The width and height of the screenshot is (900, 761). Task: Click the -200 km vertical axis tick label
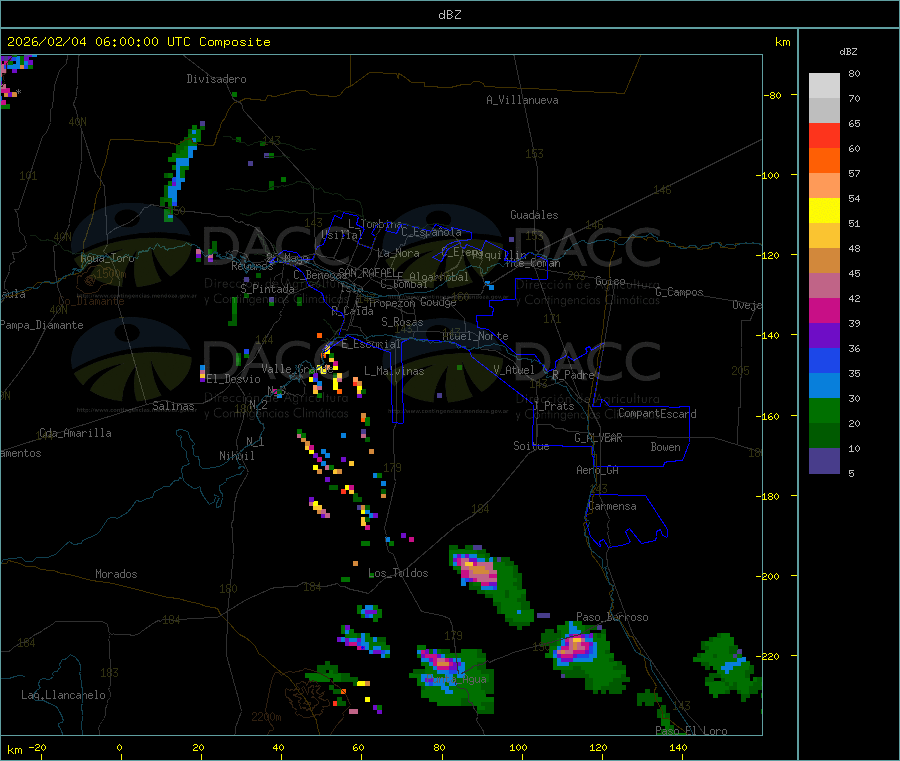click(x=767, y=576)
